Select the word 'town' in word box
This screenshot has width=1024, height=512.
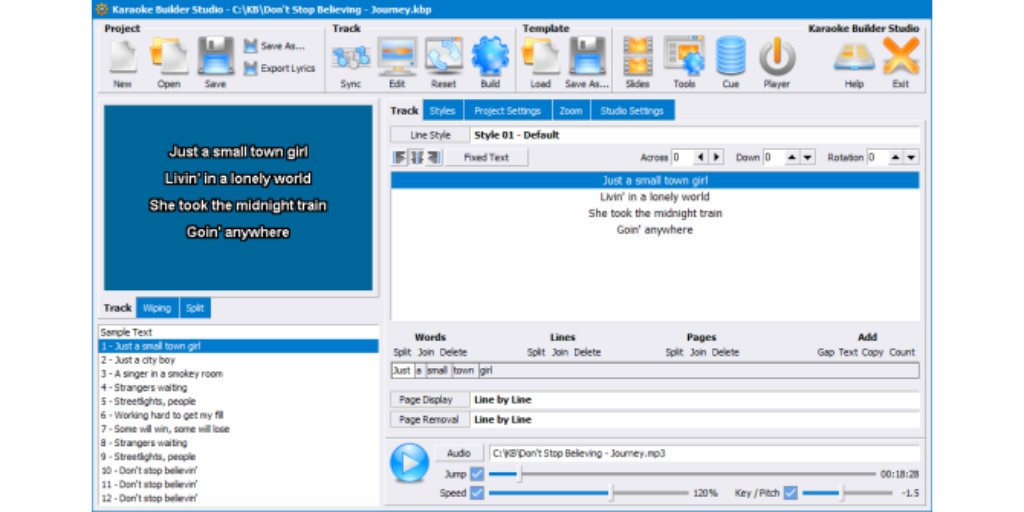(x=464, y=371)
